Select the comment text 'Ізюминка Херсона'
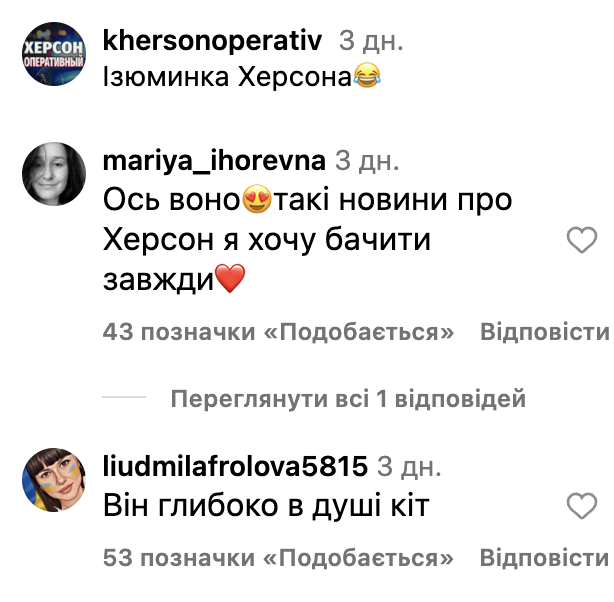The image size is (614, 602). click(227, 76)
